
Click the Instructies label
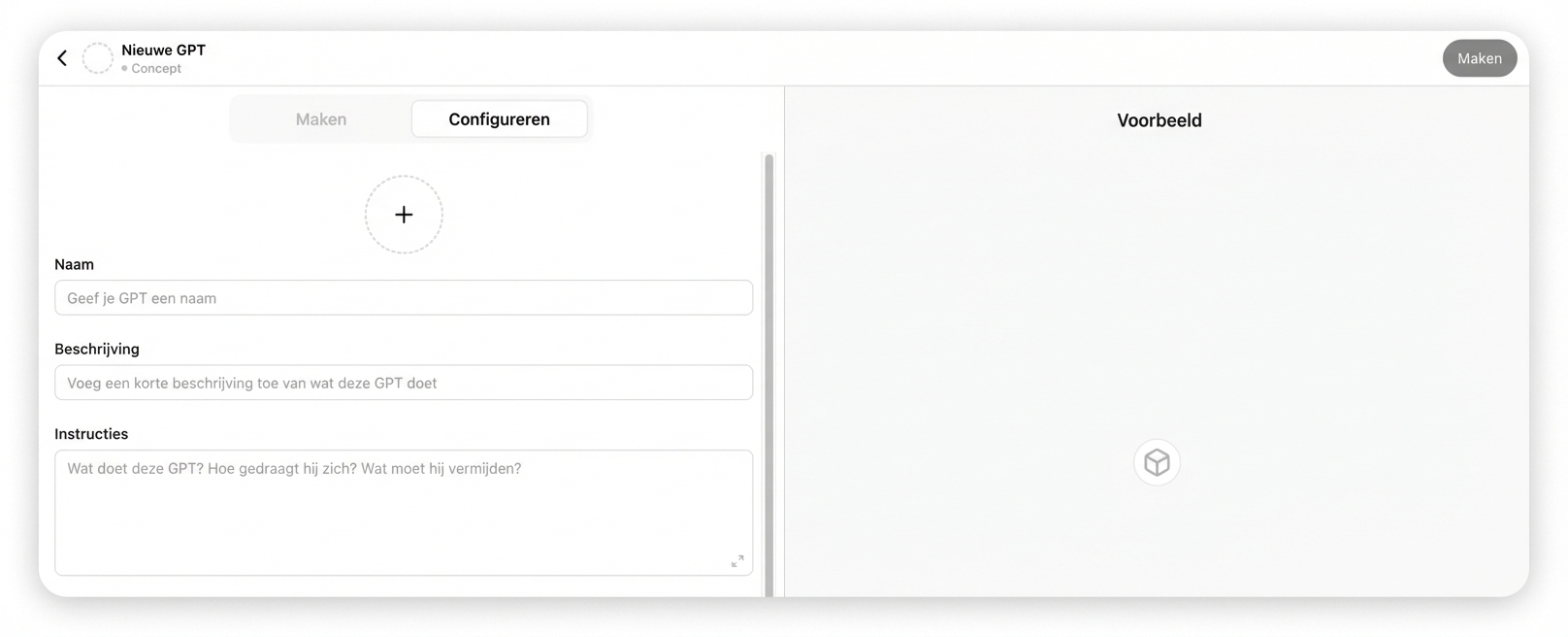pyautogui.click(x=91, y=434)
